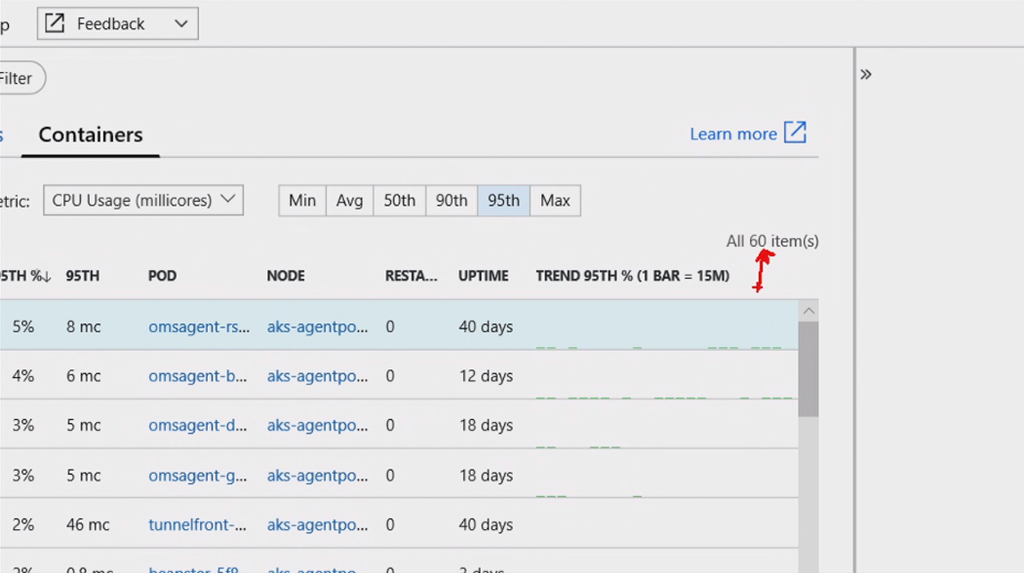Click the Learn more external-link icon
1024x573 pixels.
(795, 133)
